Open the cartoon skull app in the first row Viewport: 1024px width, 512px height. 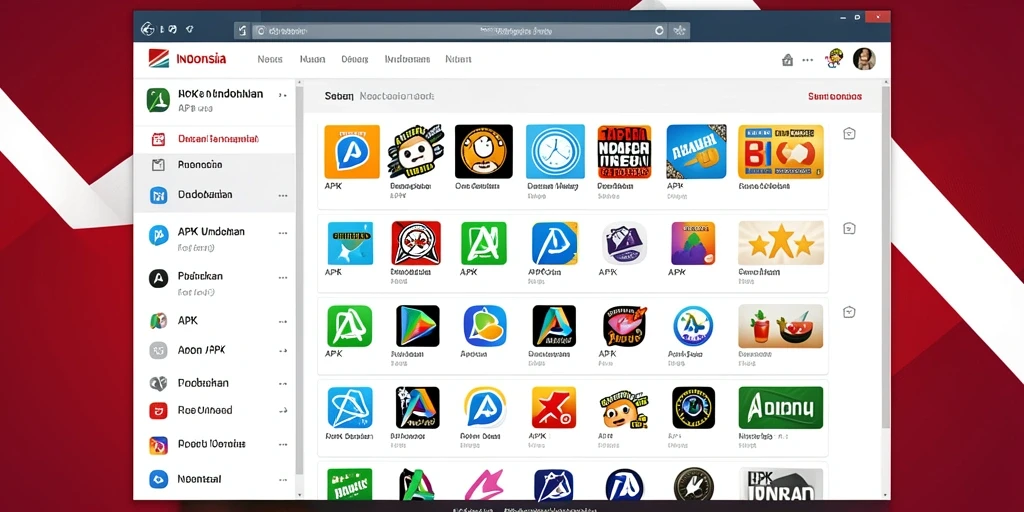point(416,152)
